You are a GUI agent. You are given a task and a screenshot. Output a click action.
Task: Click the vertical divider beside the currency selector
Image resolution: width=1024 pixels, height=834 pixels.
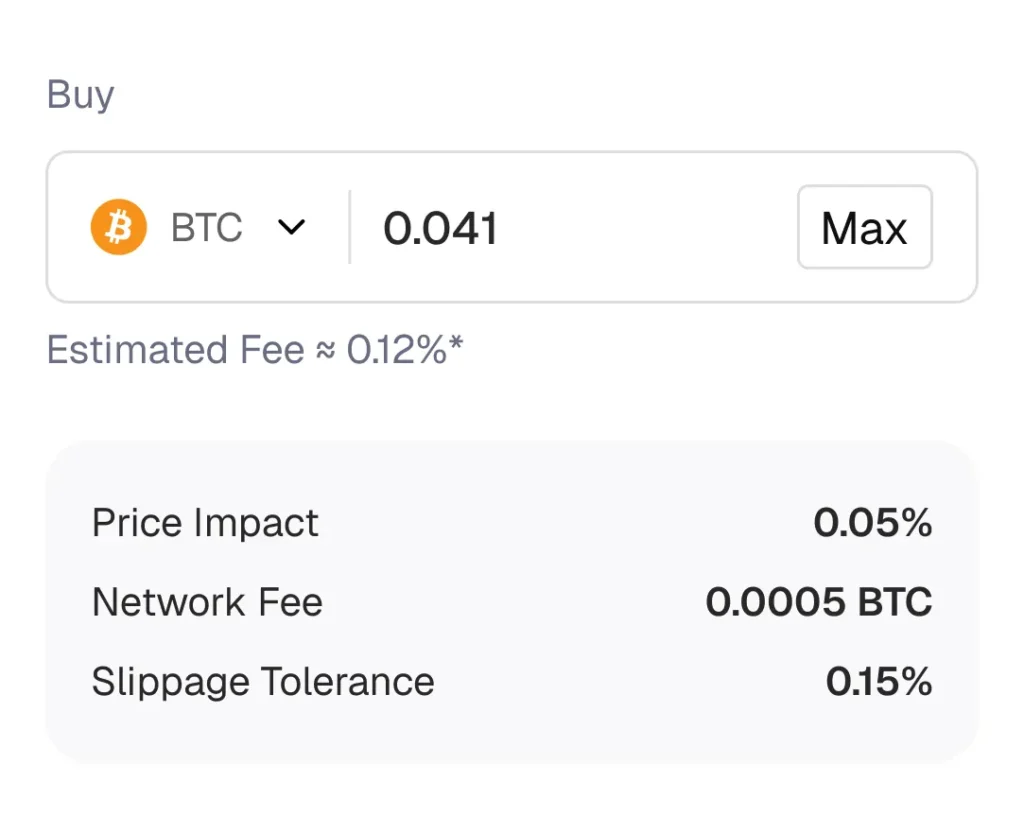click(350, 227)
